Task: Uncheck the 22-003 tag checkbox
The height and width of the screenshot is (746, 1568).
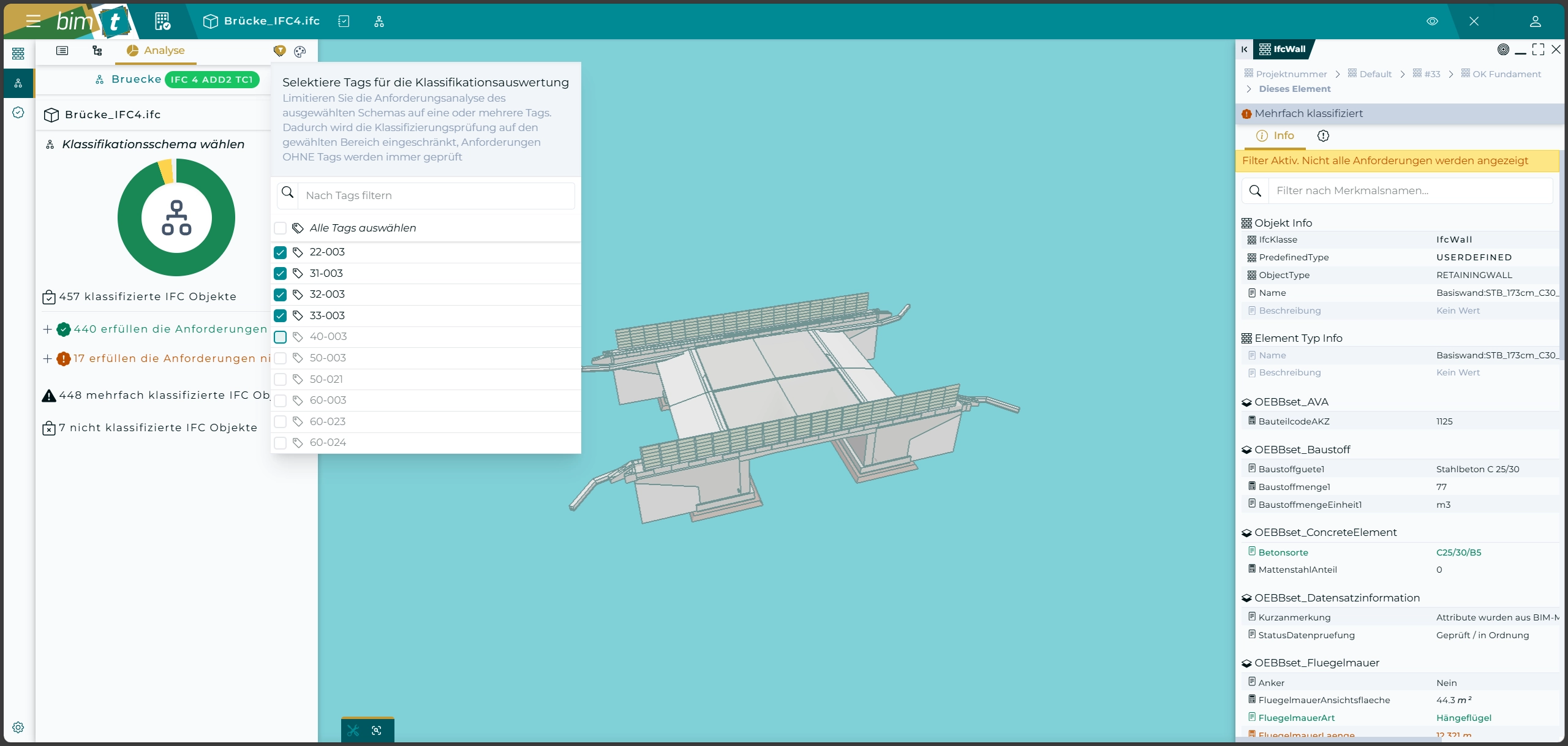Action: (280, 252)
